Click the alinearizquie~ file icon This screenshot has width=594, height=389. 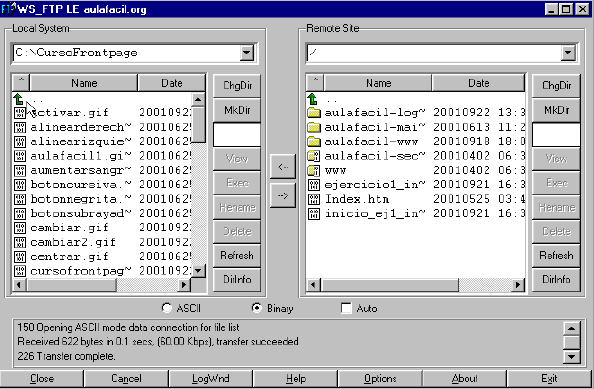pos(20,141)
